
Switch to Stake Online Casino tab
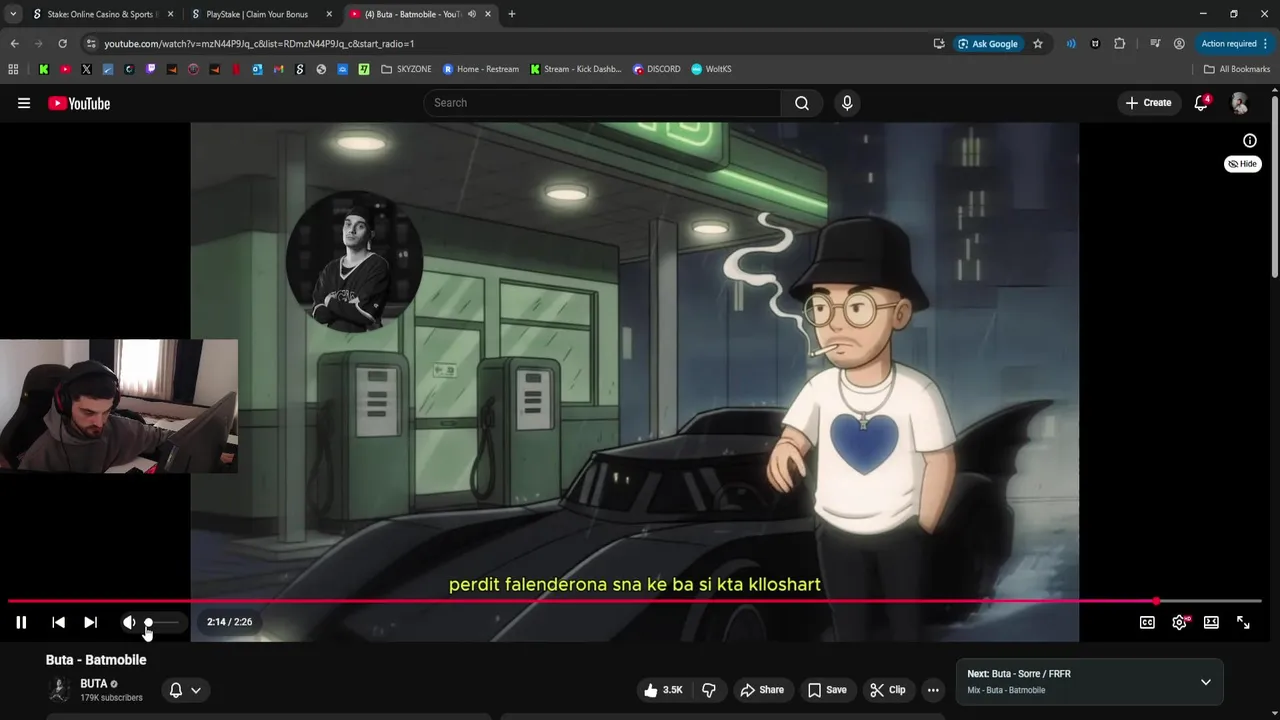click(103, 14)
